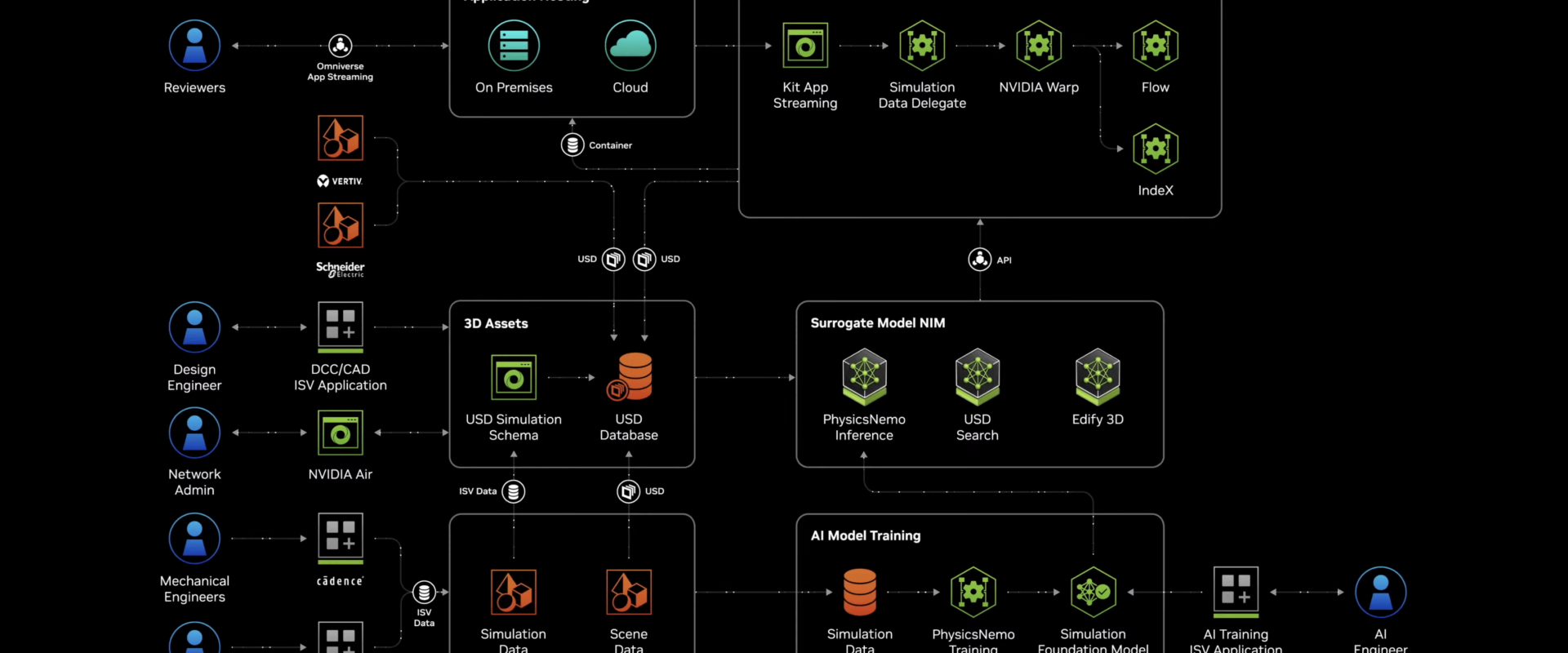Select the Omniverse App Streaming icon

(x=341, y=45)
